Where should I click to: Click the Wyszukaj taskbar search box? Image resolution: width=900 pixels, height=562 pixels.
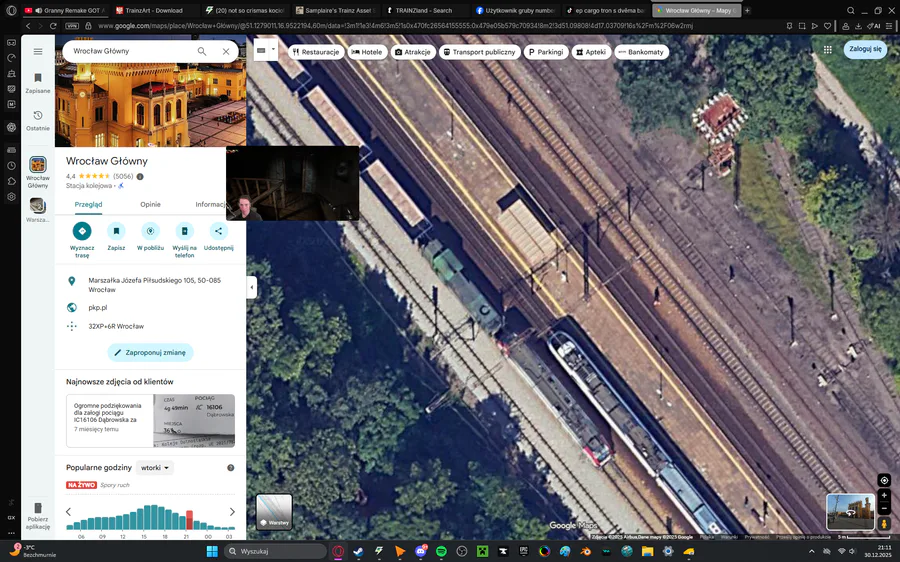pyautogui.click(x=276, y=552)
